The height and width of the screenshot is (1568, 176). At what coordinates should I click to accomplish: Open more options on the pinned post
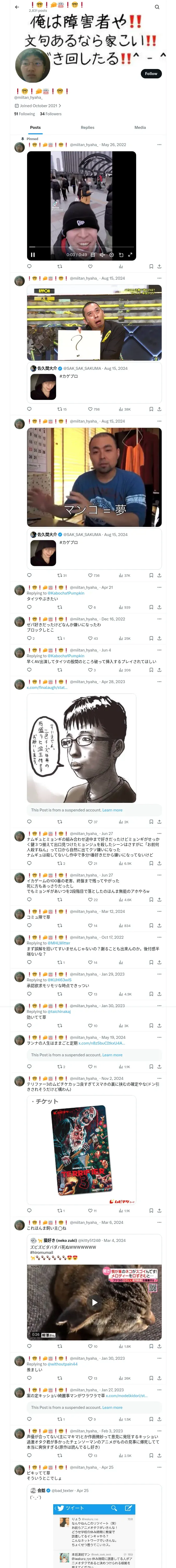coord(159,145)
